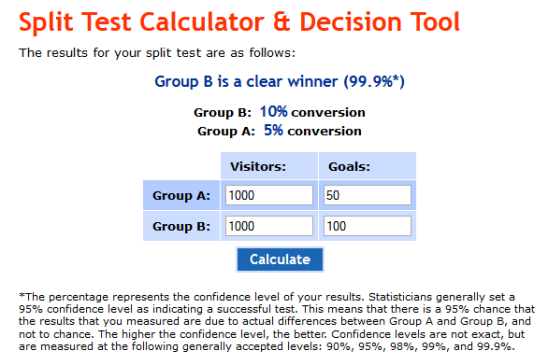This screenshot has width=550, height=361.
Task: Click the Calculate button
Action: point(280,259)
